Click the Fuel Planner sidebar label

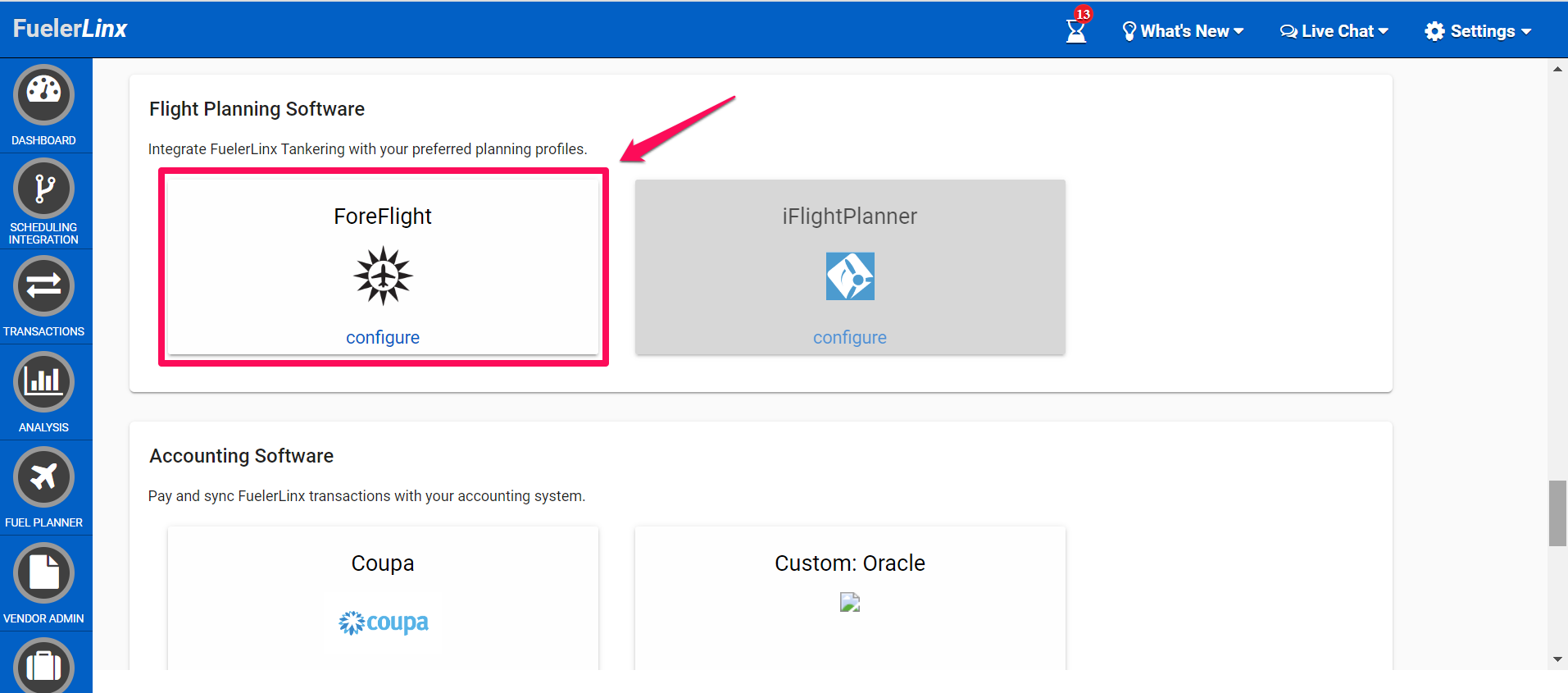(43, 522)
